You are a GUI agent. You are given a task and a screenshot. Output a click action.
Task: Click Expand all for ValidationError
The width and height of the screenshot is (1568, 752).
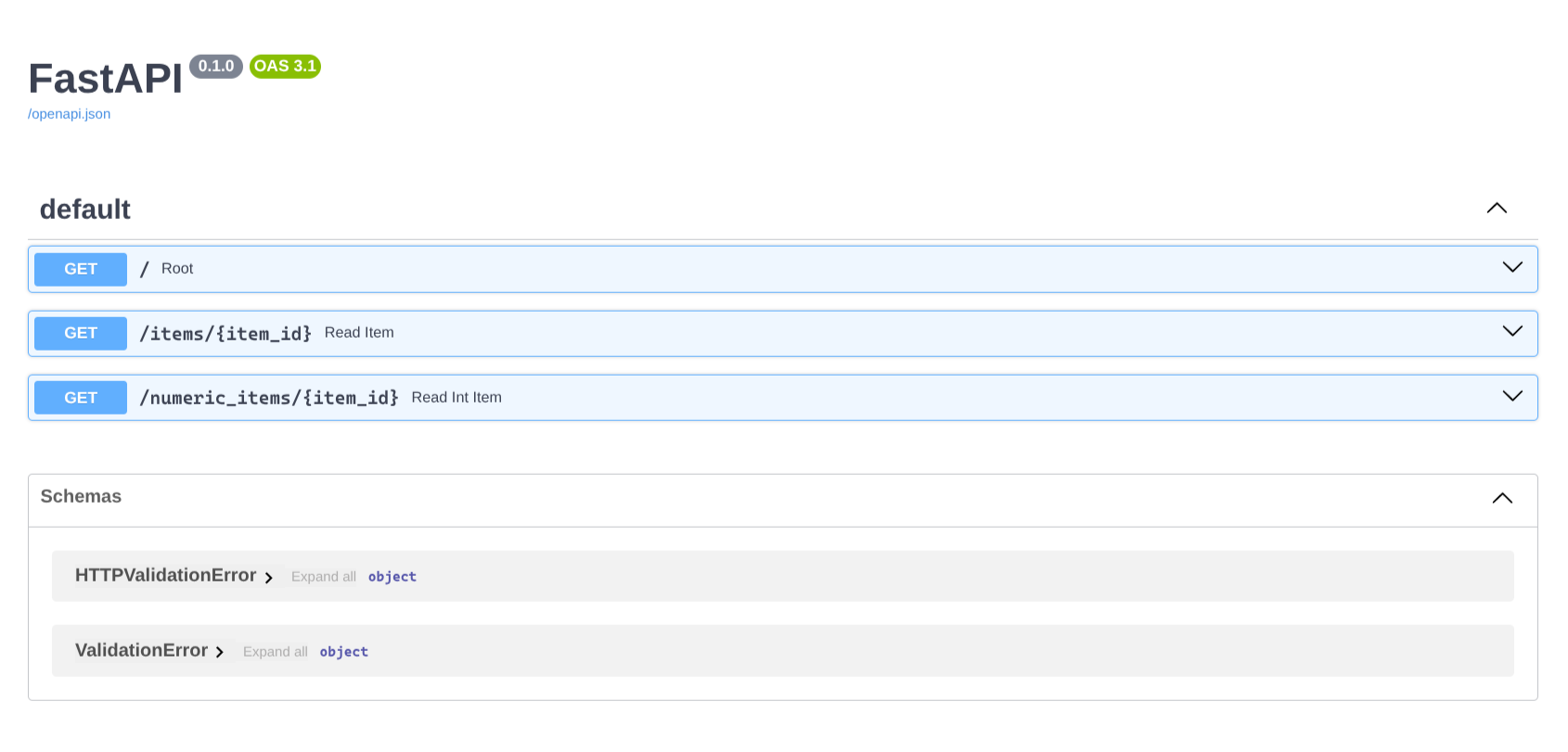(x=276, y=652)
